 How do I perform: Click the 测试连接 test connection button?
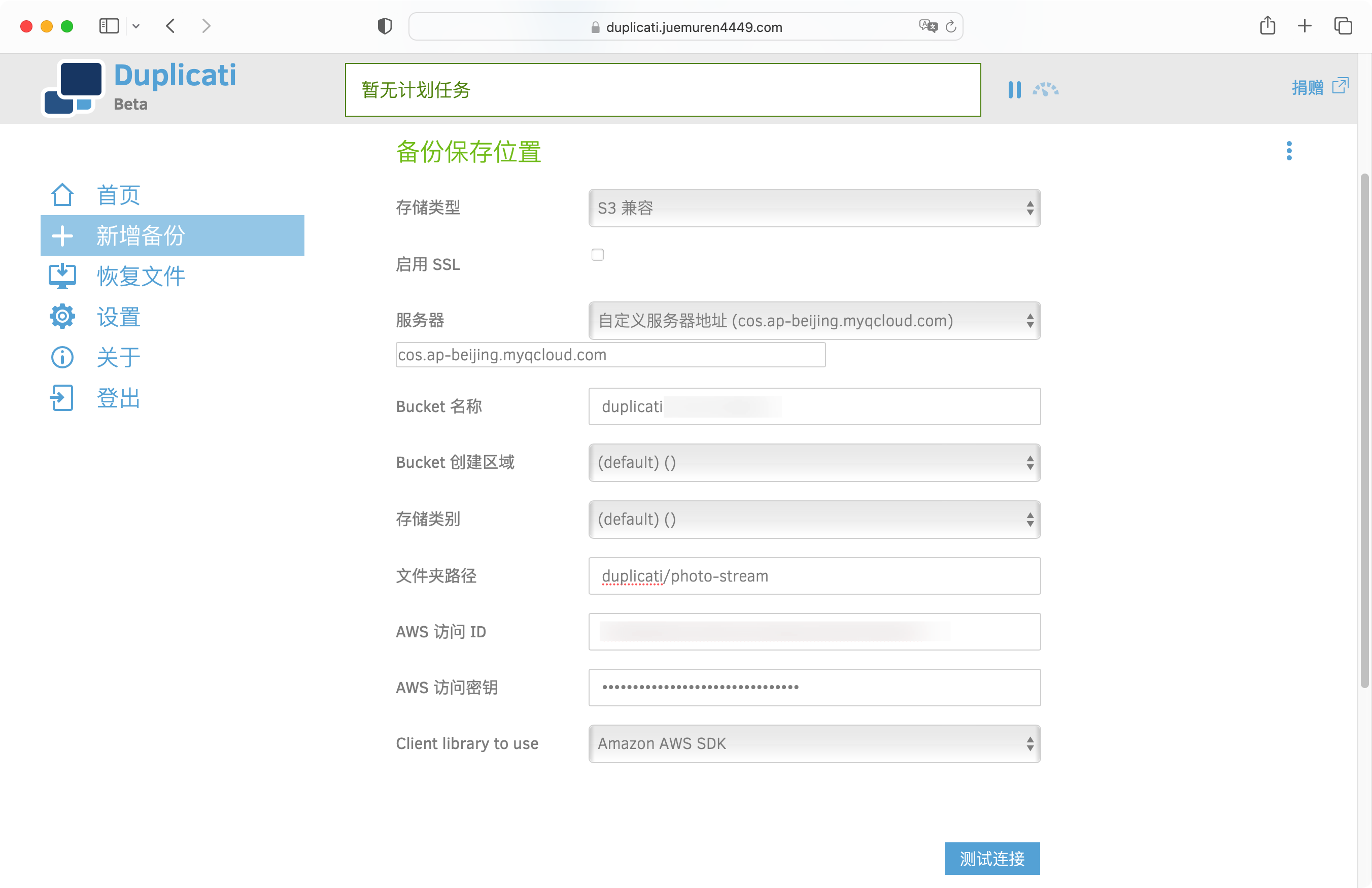tap(992, 859)
